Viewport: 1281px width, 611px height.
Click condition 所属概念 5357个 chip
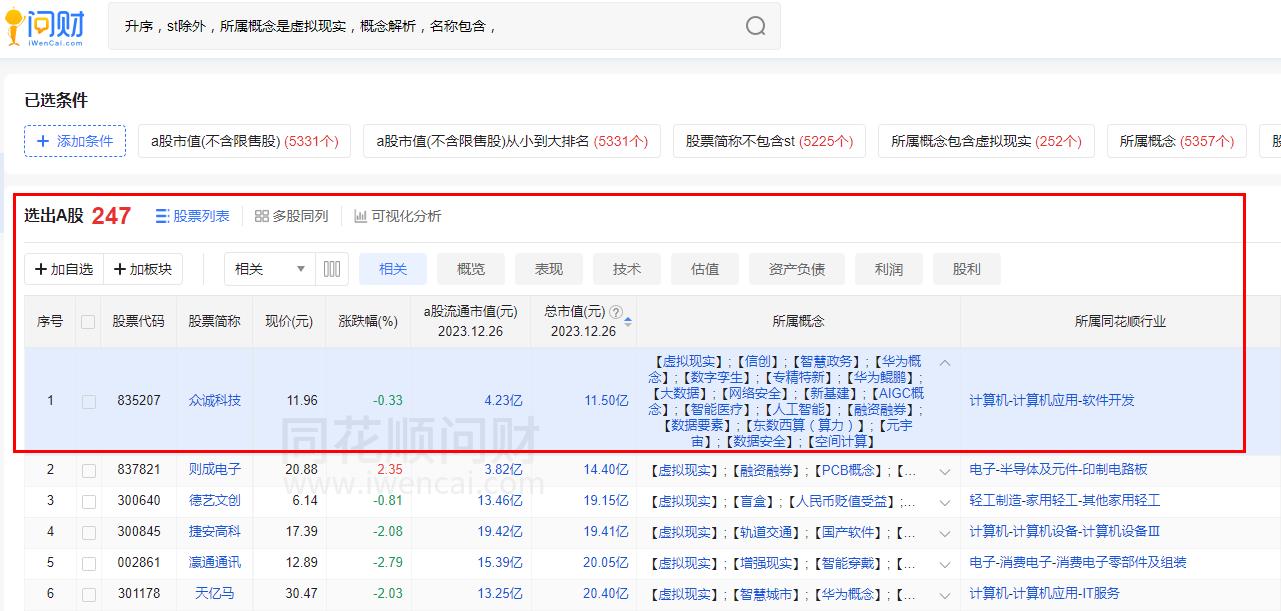pyautogui.click(x=1177, y=141)
